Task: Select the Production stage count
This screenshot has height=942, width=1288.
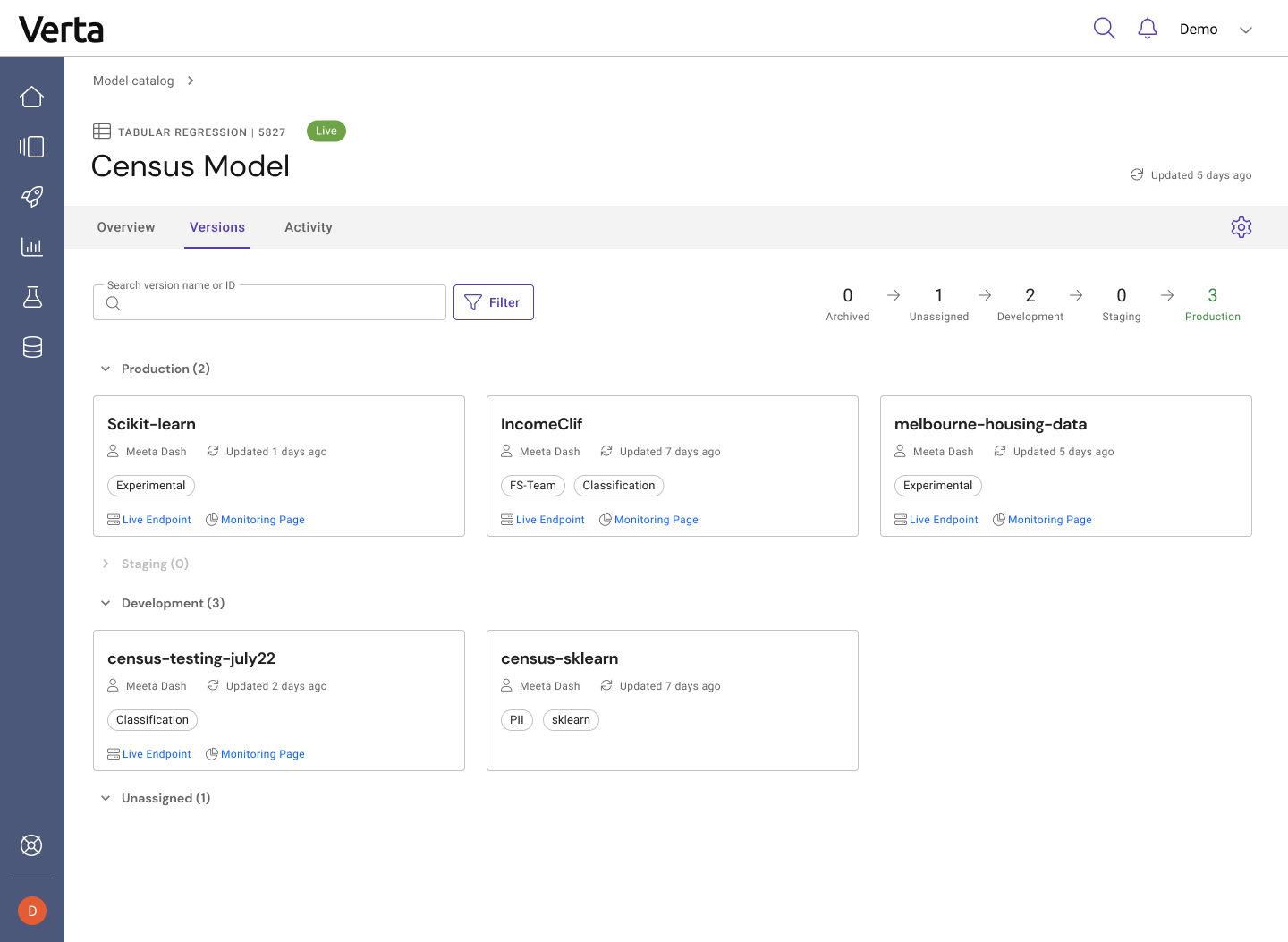Action: click(x=1213, y=303)
